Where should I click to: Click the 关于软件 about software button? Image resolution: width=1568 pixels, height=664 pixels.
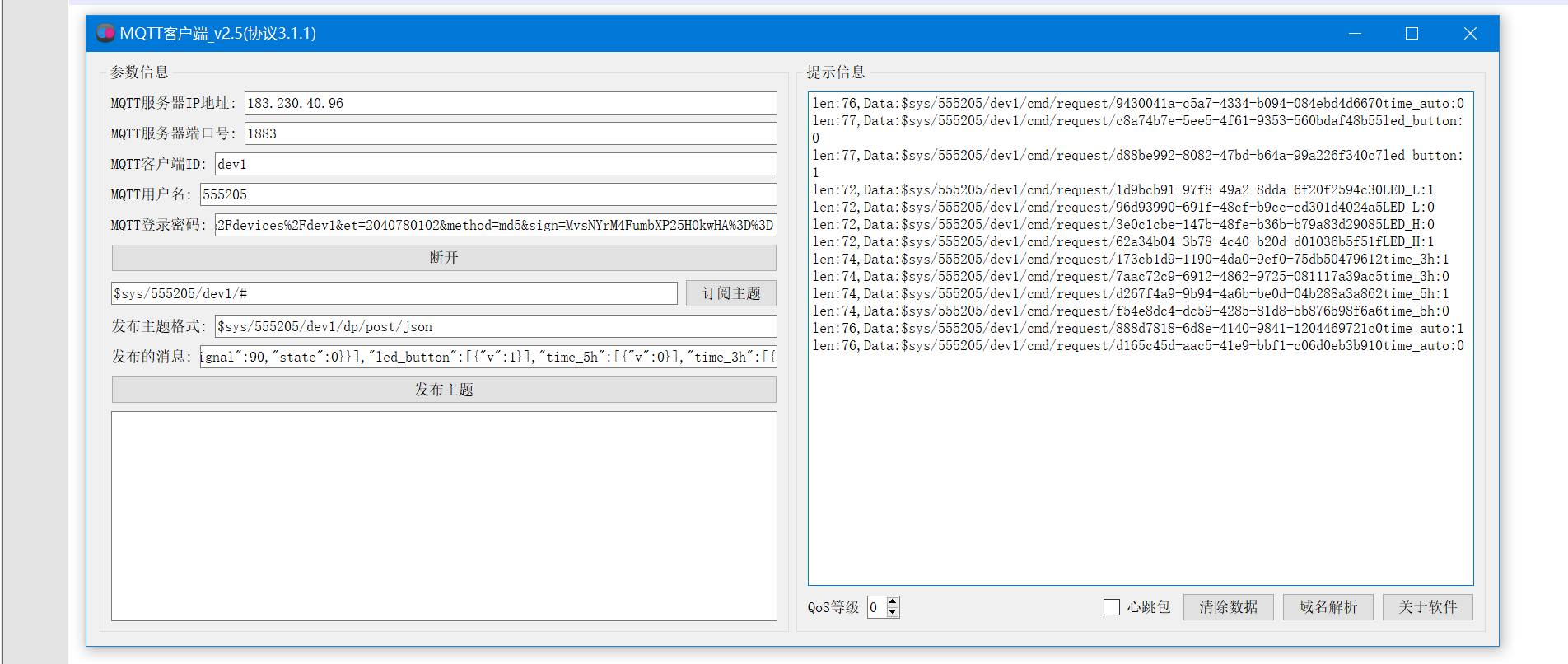pyautogui.click(x=1428, y=607)
